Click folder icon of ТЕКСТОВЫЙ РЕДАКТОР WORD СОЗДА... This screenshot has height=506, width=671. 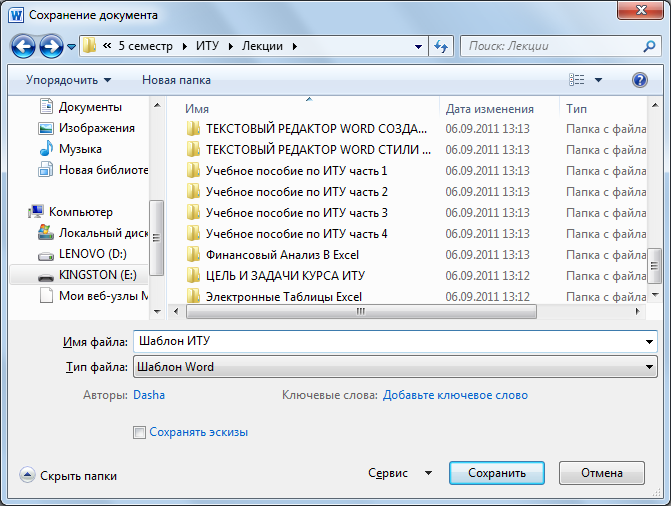193,128
